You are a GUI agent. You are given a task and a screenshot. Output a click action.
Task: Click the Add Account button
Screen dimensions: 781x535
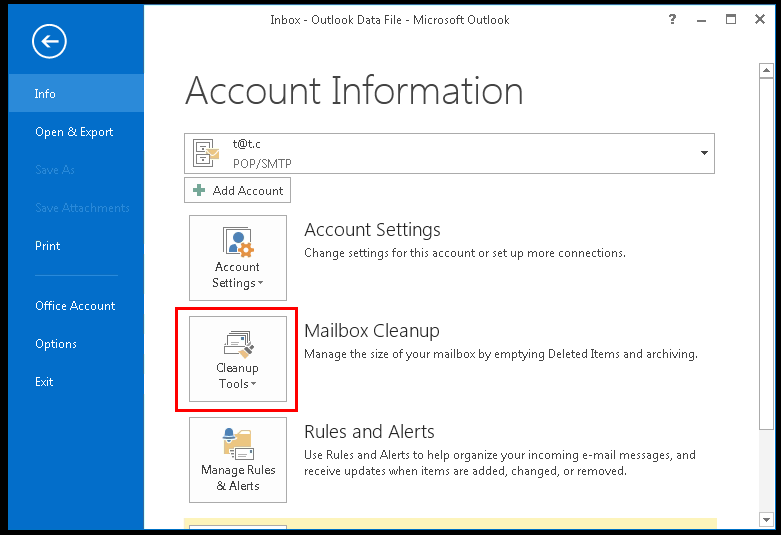(237, 190)
